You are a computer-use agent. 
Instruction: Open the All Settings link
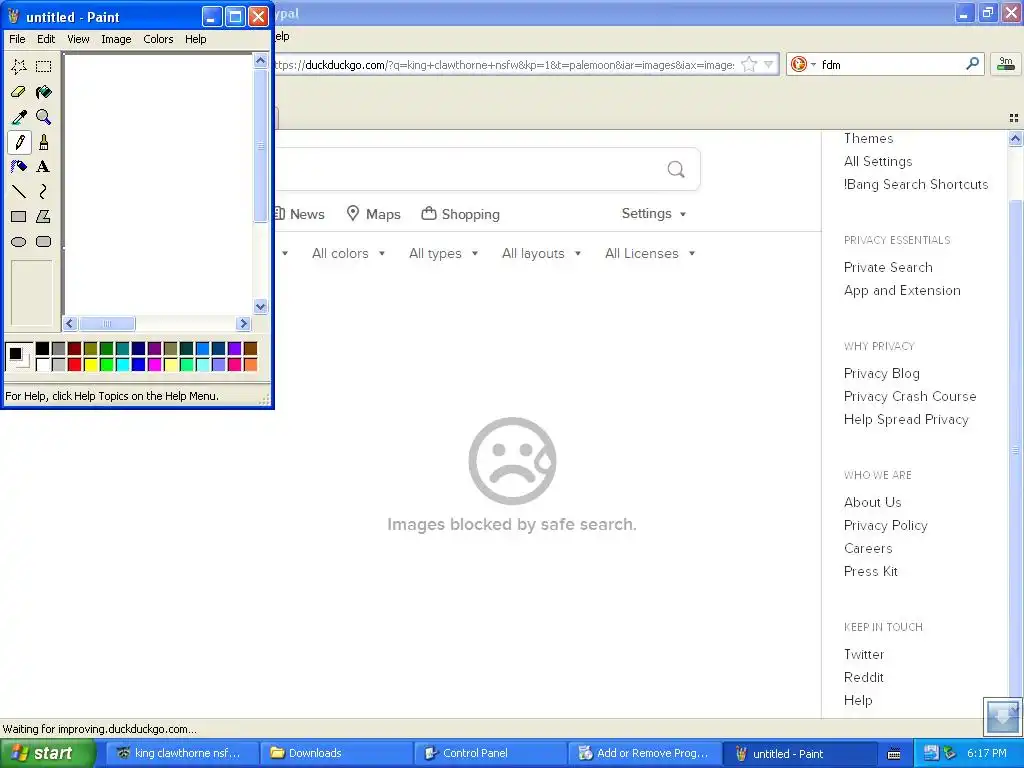click(x=878, y=161)
